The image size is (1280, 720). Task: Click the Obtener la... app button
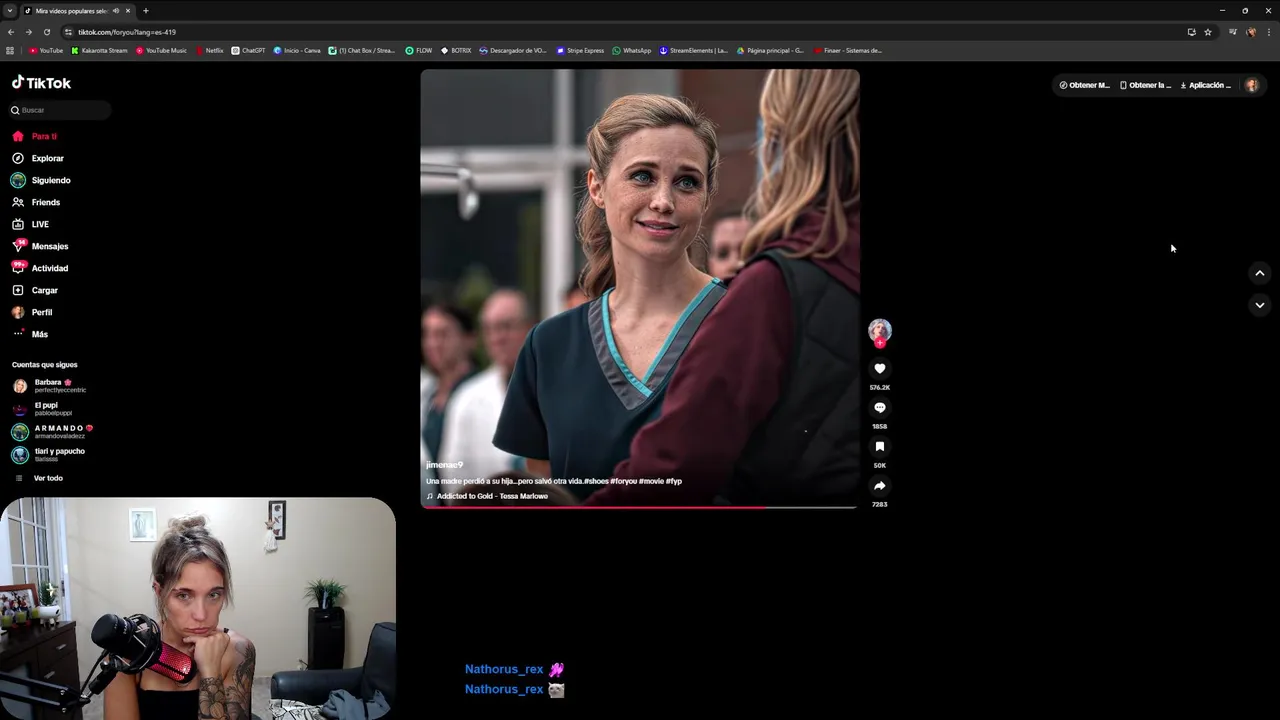[x=1146, y=85]
